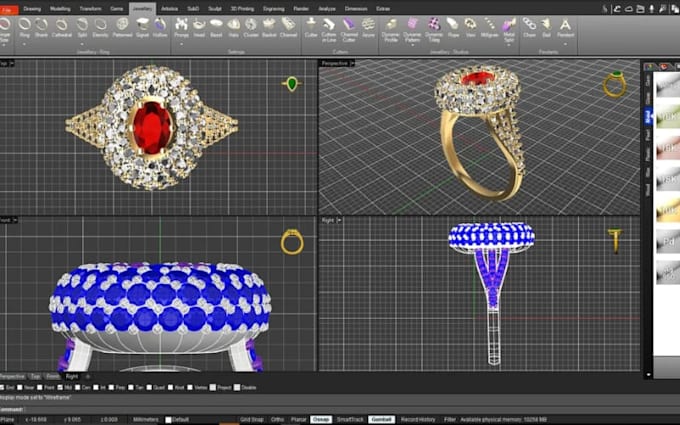
Task: Click the Azure cutter tool
Action: [x=368, y=26]
